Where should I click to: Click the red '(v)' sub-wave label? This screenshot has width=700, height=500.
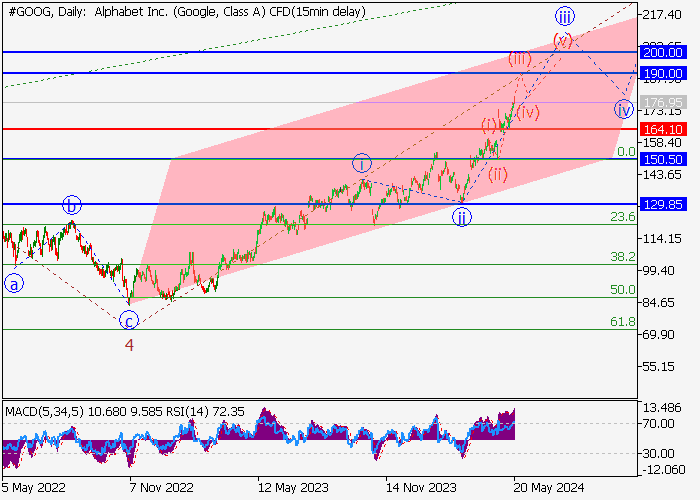(562, 41)
